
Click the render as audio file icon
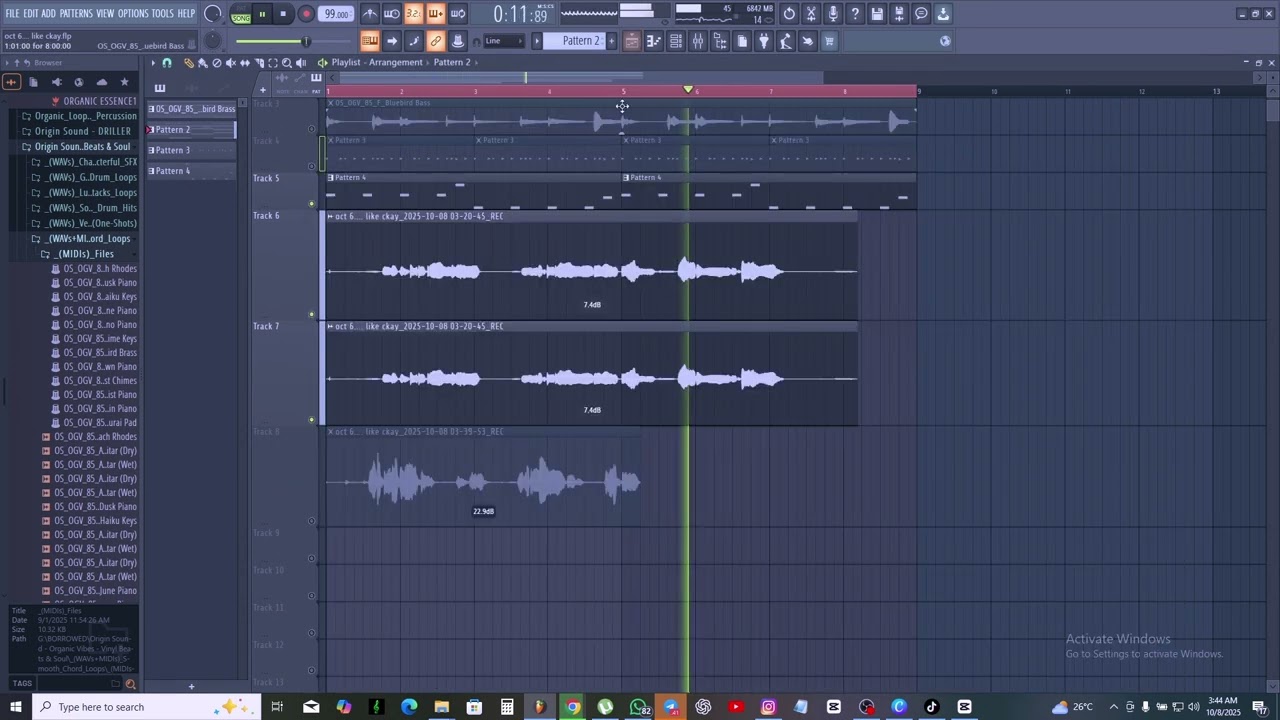900,14
